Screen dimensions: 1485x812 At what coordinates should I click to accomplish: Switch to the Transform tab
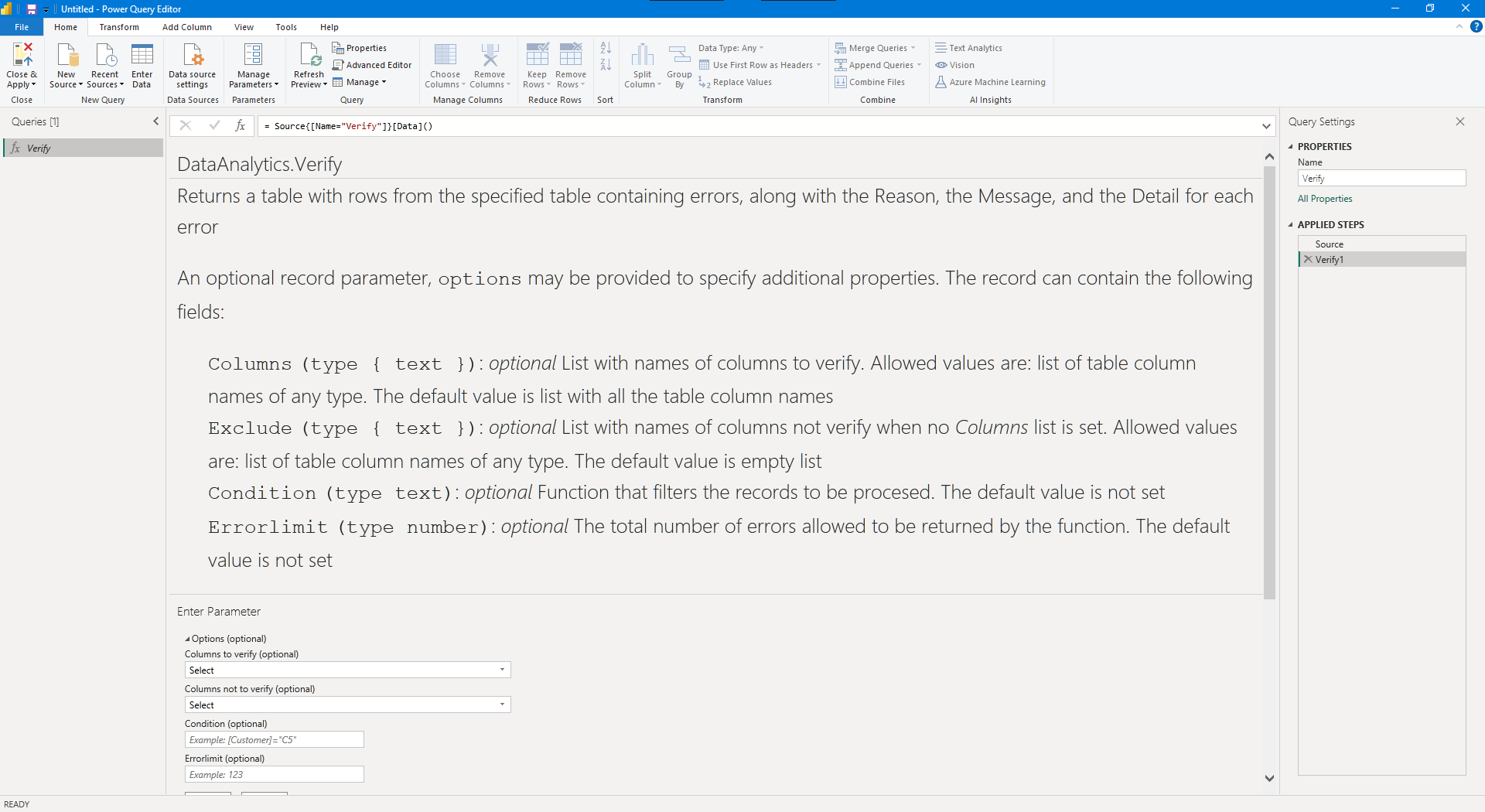click(x=119, y=27)
